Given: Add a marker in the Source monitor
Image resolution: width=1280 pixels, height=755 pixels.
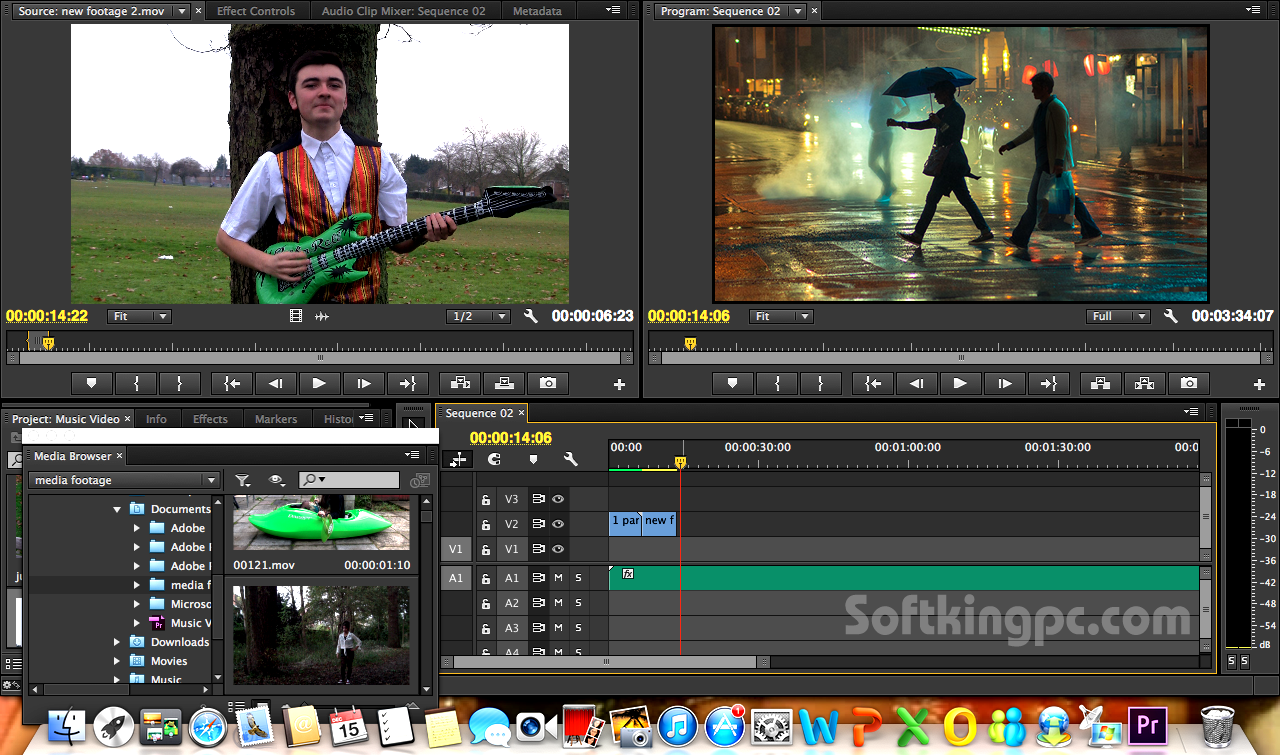Looking at the screenshot, I should click(x=91, y=383).
